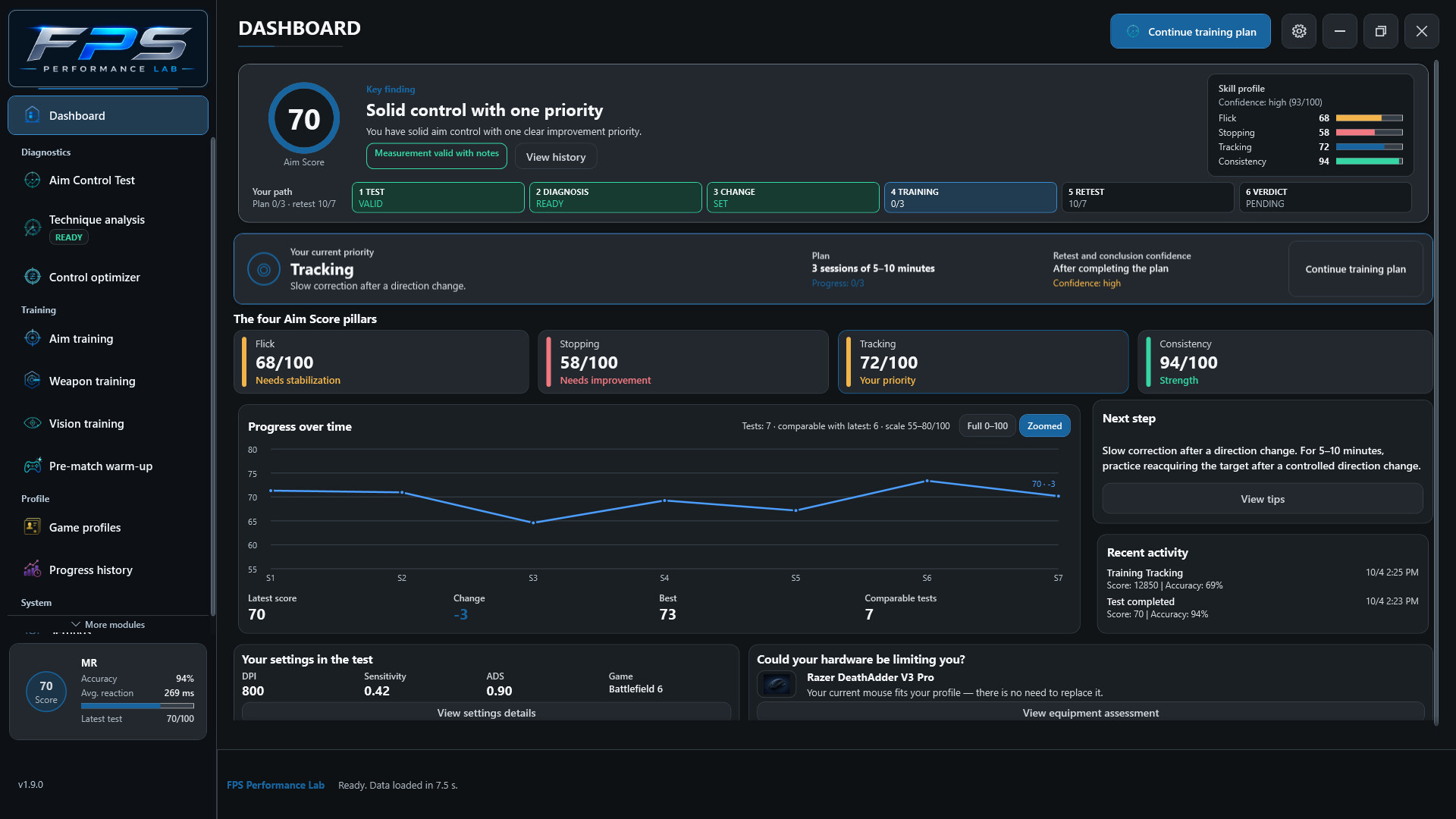Click the Stopping skill profile bar
The image size is (1456, 819).
point(1369,133)
